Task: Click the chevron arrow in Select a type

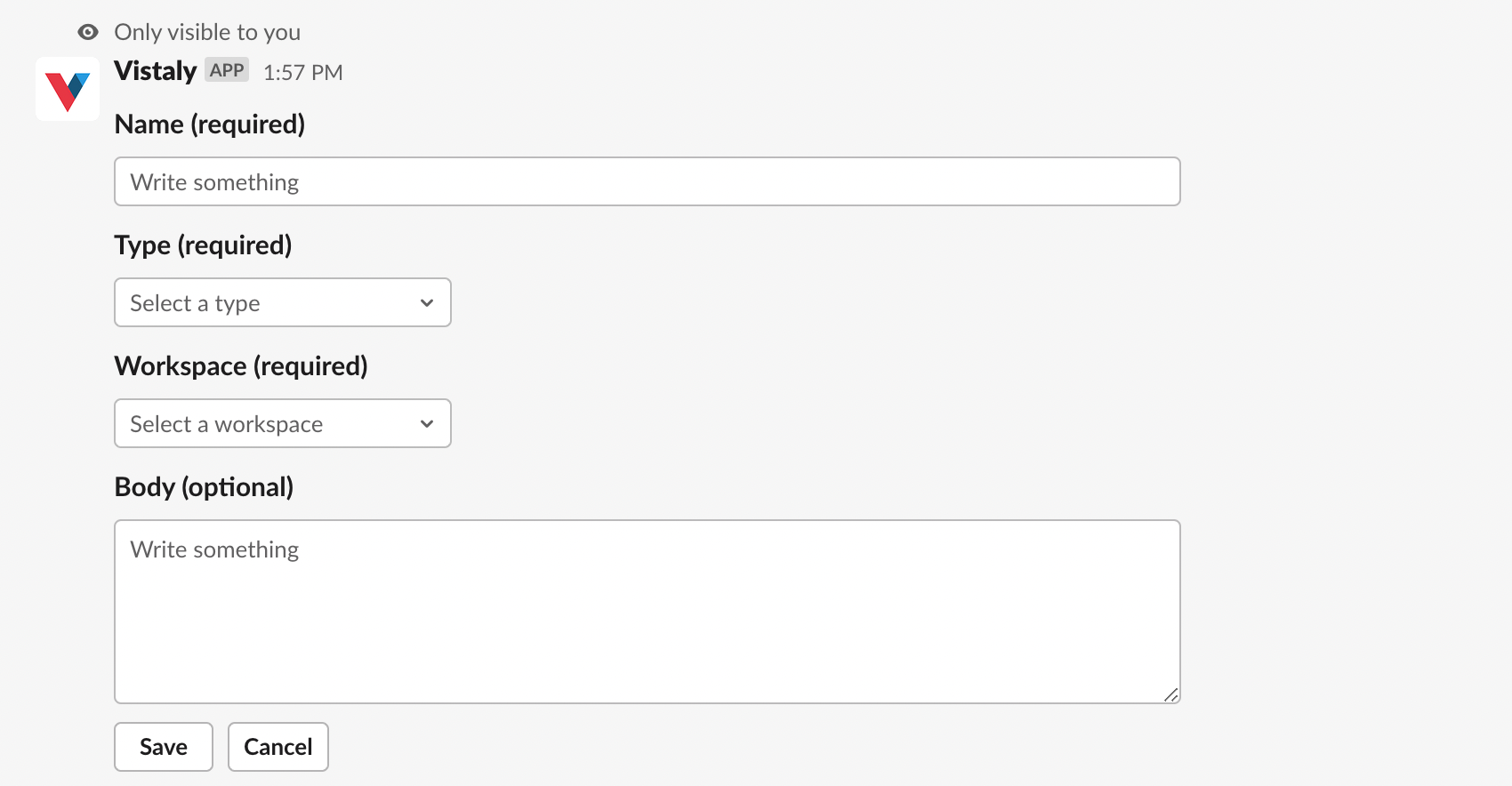Action: point(427,303)
